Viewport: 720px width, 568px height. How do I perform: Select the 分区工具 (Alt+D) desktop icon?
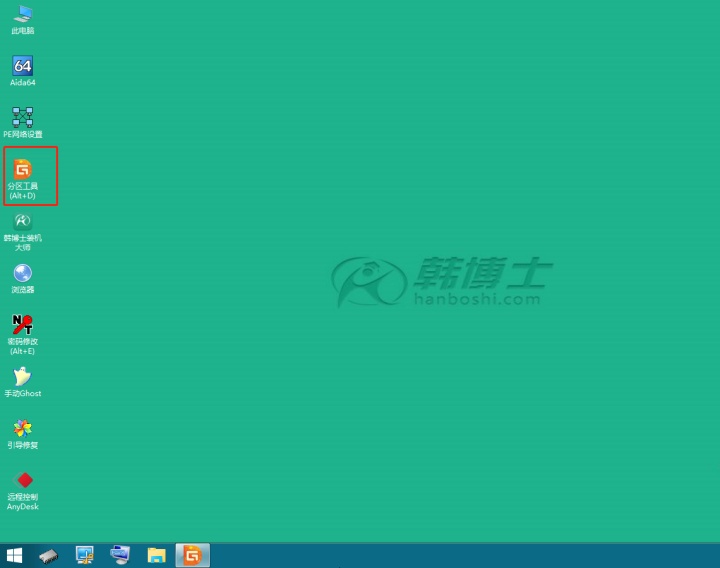22,179
